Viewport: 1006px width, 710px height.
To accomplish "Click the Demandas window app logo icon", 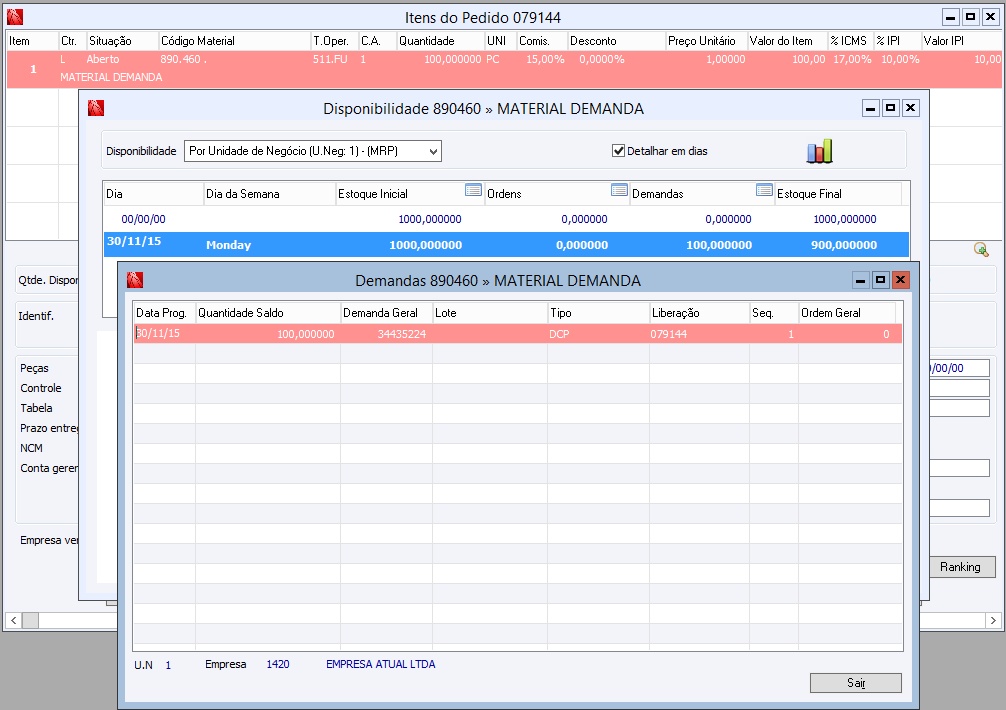I will coord(135,280).
